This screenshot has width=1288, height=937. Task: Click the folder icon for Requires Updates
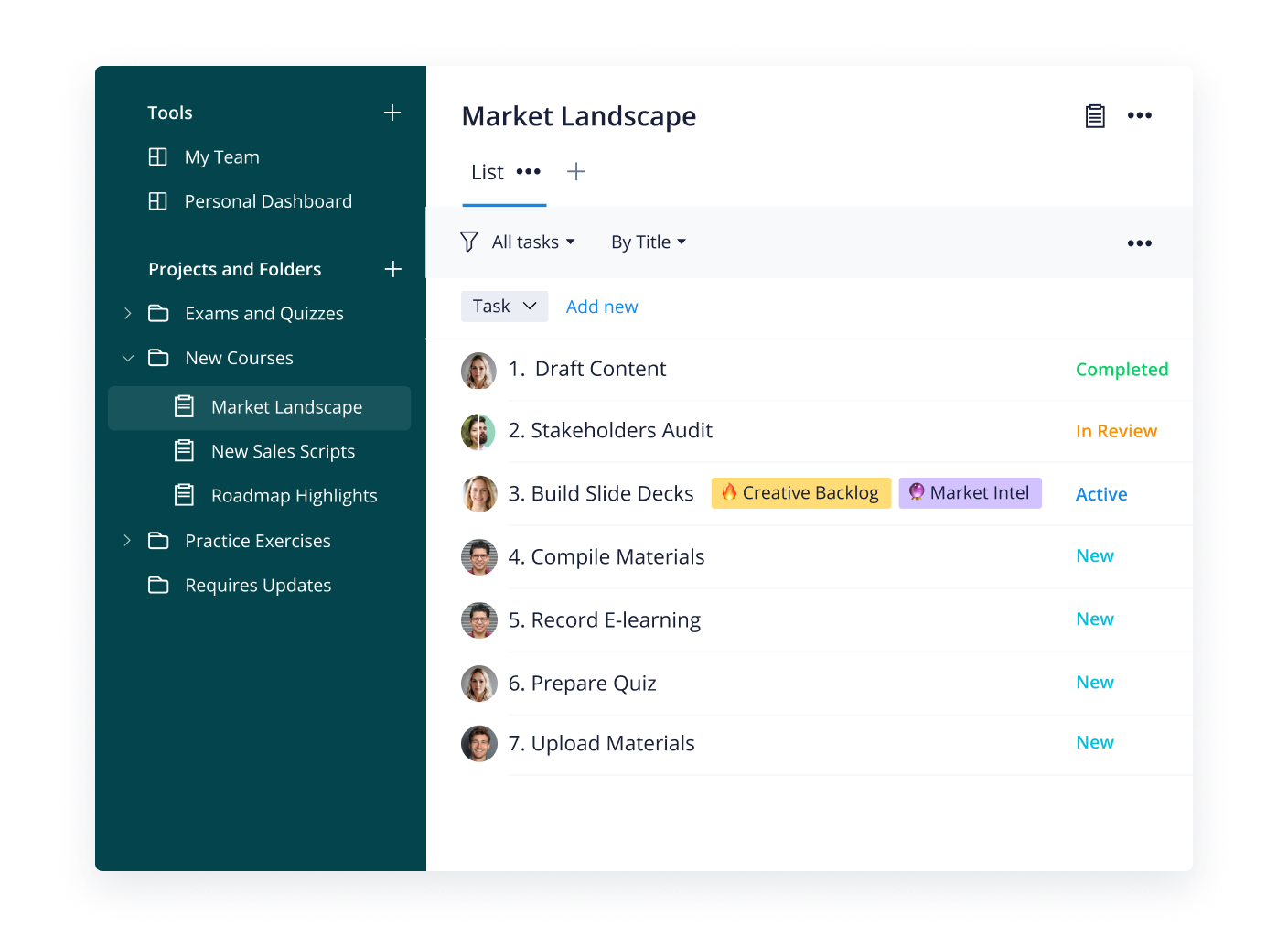158,585
